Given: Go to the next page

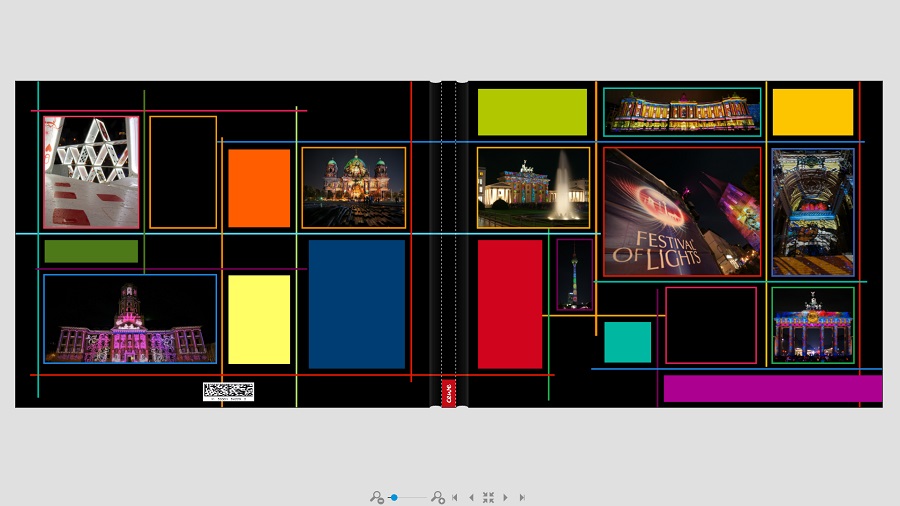Looking at the screenshot, I should tap(505, 497).
